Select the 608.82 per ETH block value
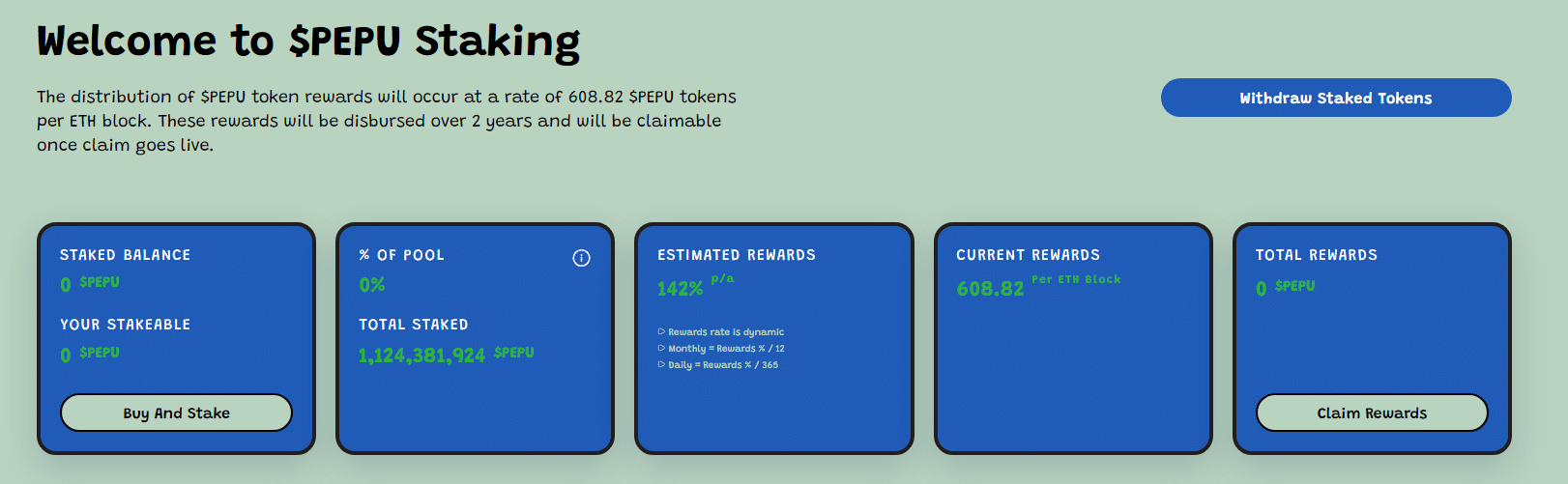 [990, 289]
